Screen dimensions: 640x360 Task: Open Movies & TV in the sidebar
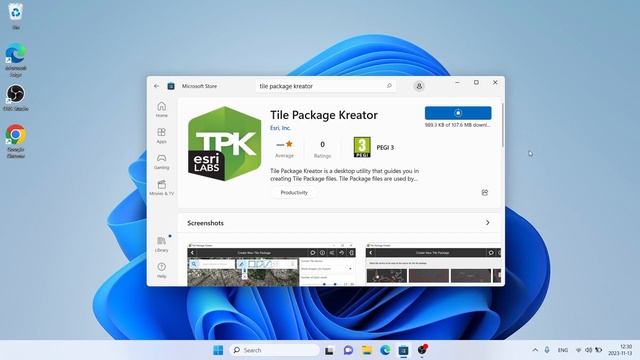click(162, 188)
